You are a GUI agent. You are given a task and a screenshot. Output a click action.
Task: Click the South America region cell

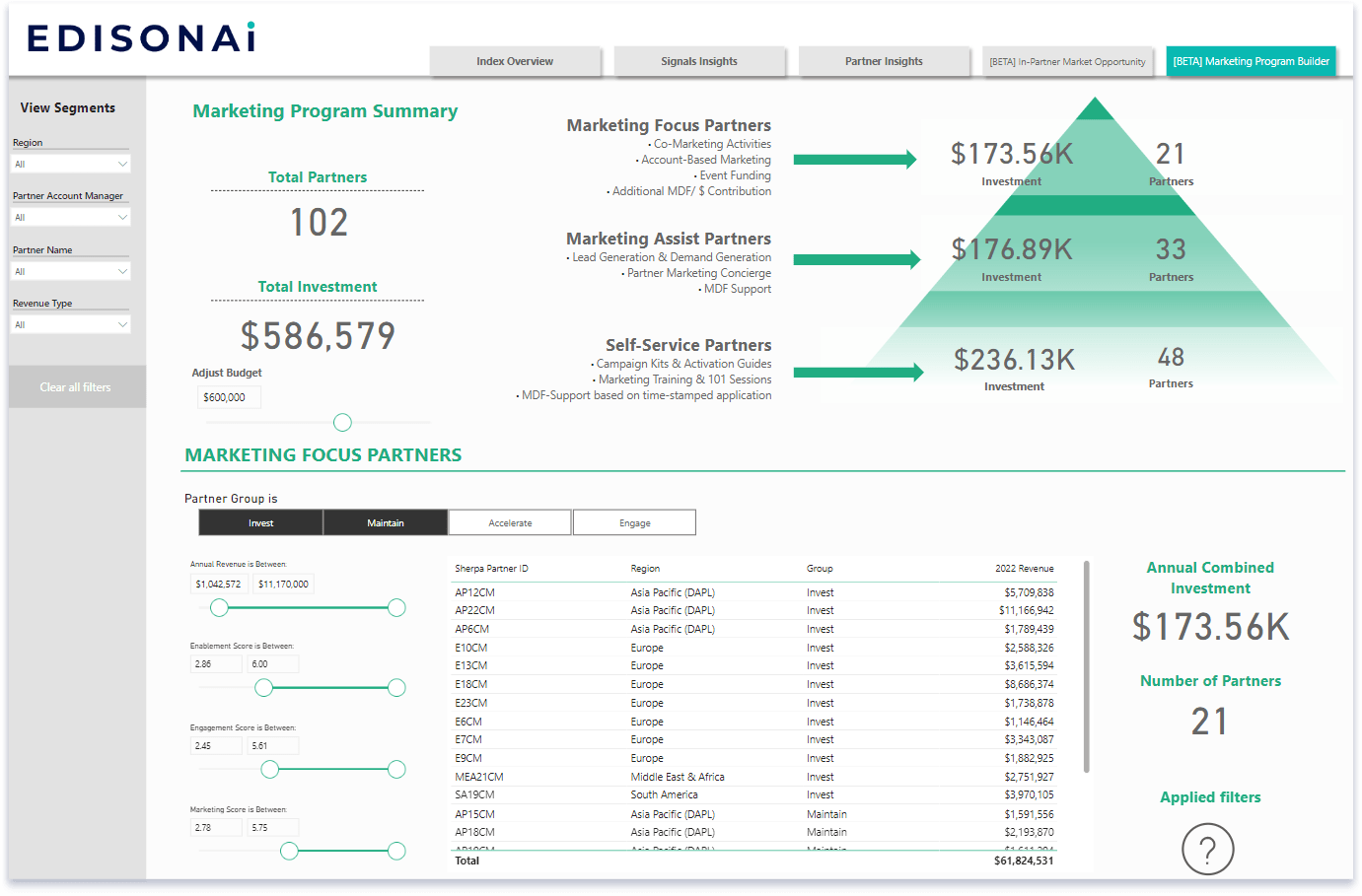point(664,794)
